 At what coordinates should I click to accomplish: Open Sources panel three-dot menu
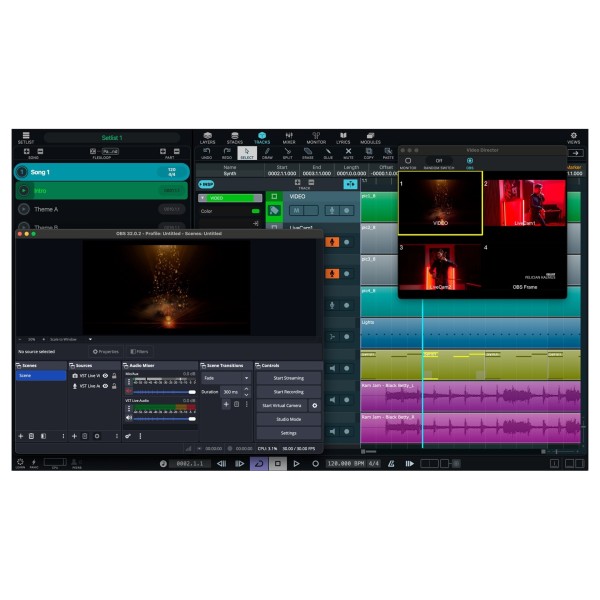pyautogui.click(x=117, y=436)
